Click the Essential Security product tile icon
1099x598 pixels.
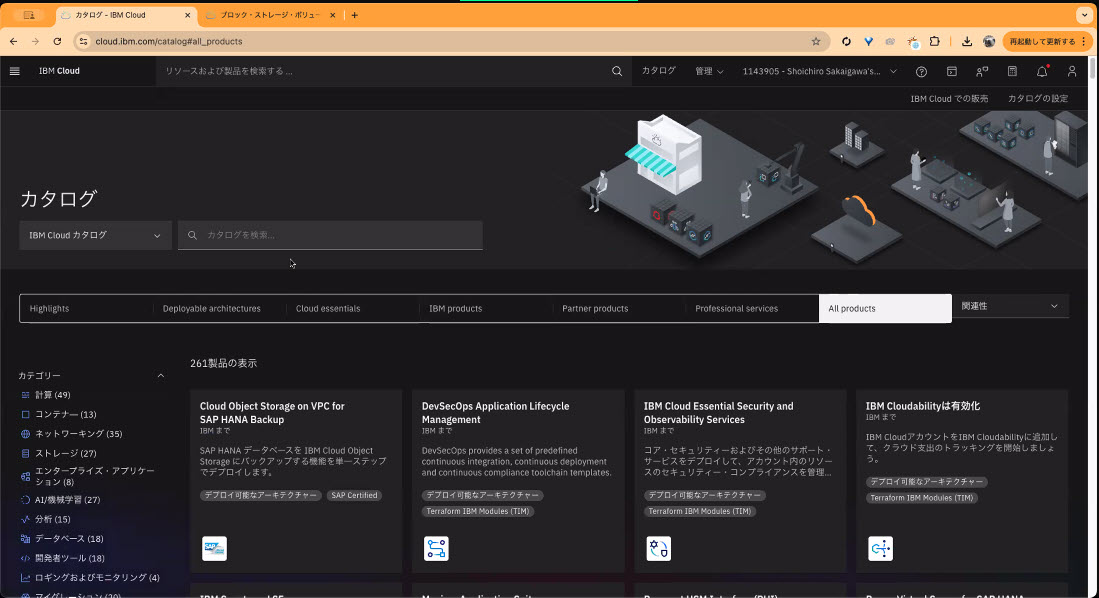click(658, 548)
